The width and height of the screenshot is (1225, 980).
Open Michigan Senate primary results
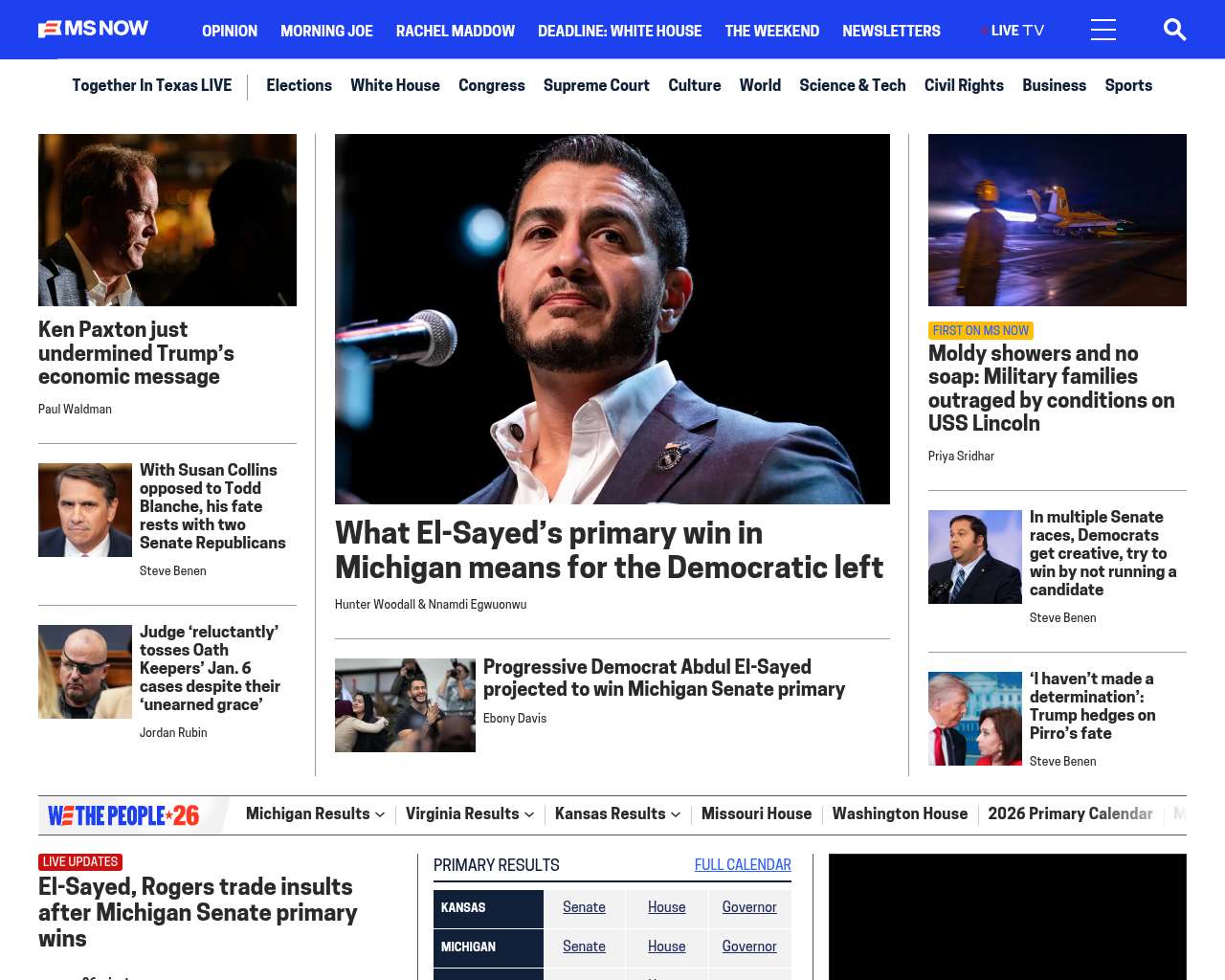click(x=584, y=947)
